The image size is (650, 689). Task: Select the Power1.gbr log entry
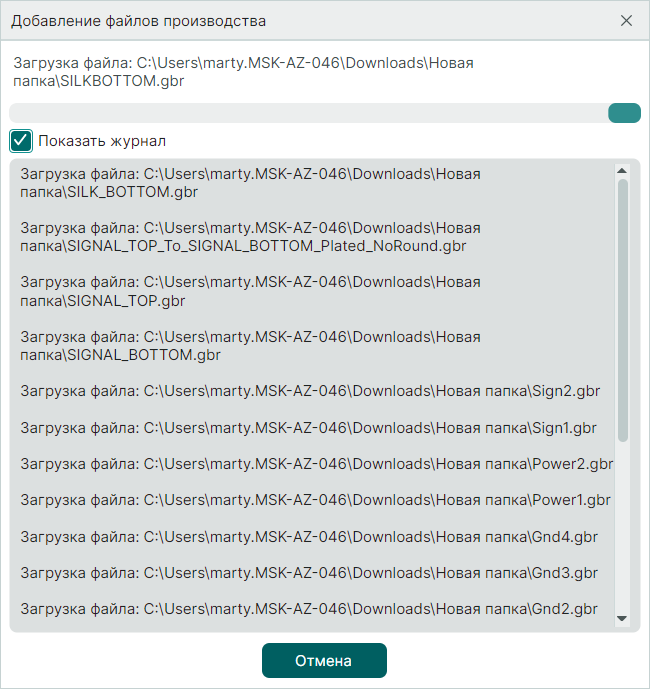pyautogui.click(x=316, y=500)
